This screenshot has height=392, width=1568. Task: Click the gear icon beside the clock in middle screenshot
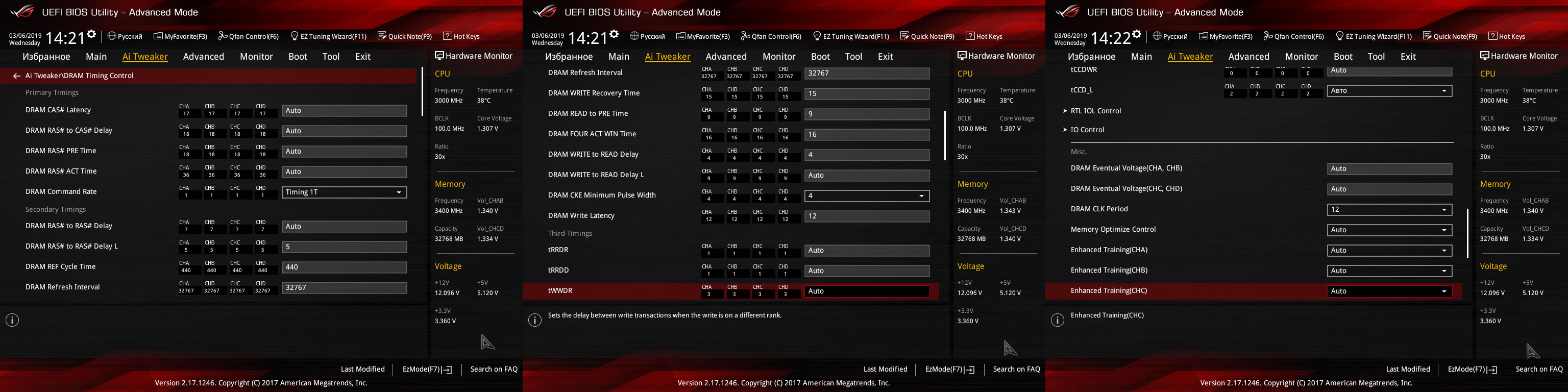pos(614,34)
